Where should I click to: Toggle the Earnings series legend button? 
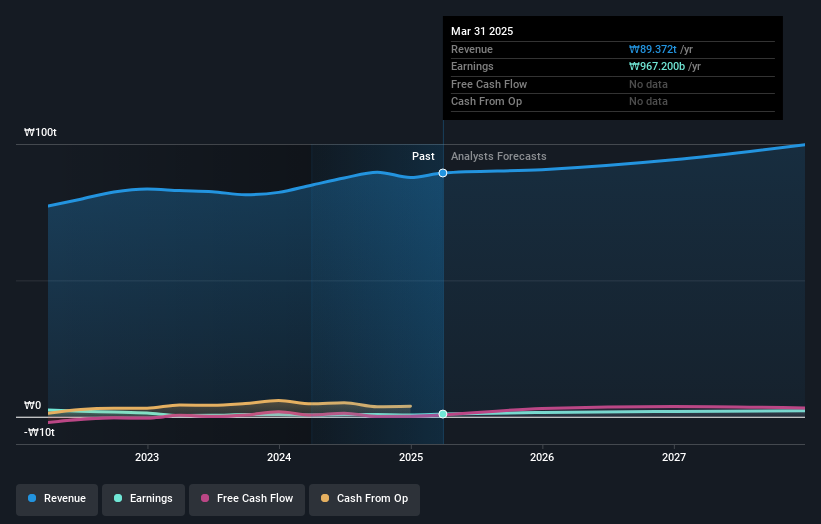143,499
